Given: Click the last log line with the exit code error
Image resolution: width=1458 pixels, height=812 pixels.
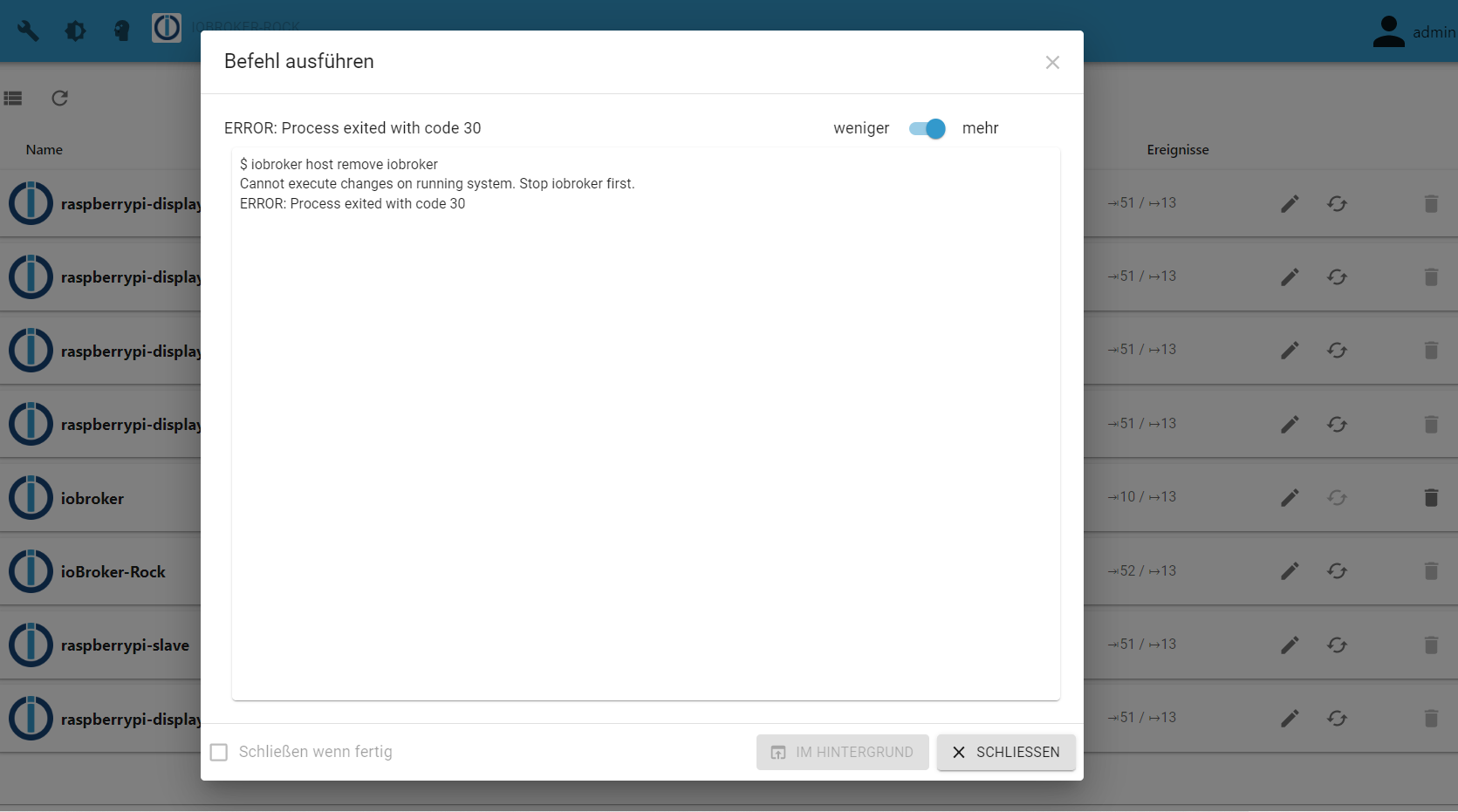Looking at the screenshot, I should [353, 203].
